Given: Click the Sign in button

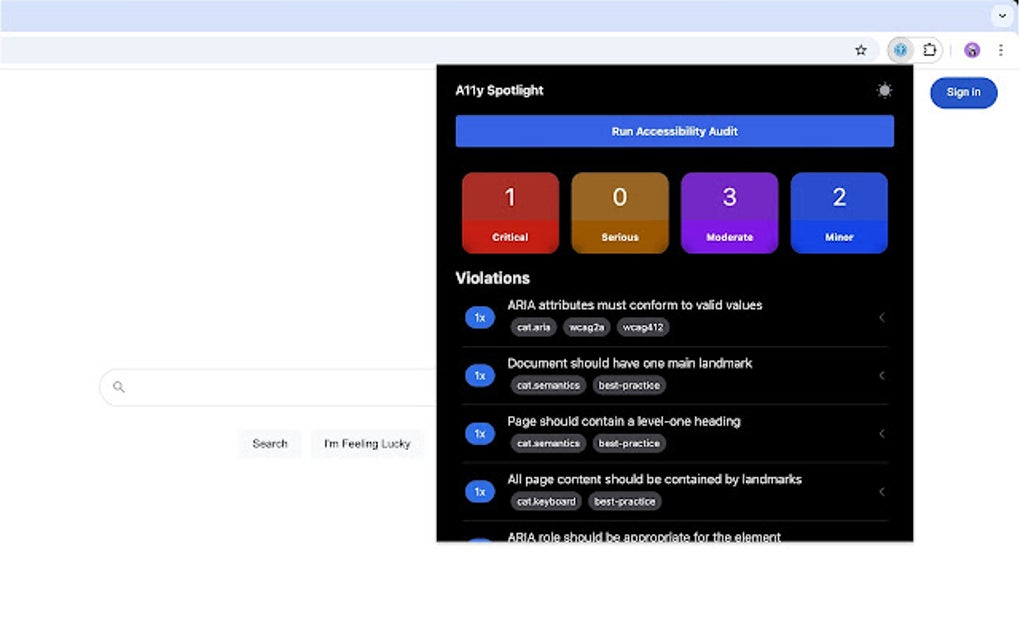Looking at the screenshot, I should click(x=963, y=92).
